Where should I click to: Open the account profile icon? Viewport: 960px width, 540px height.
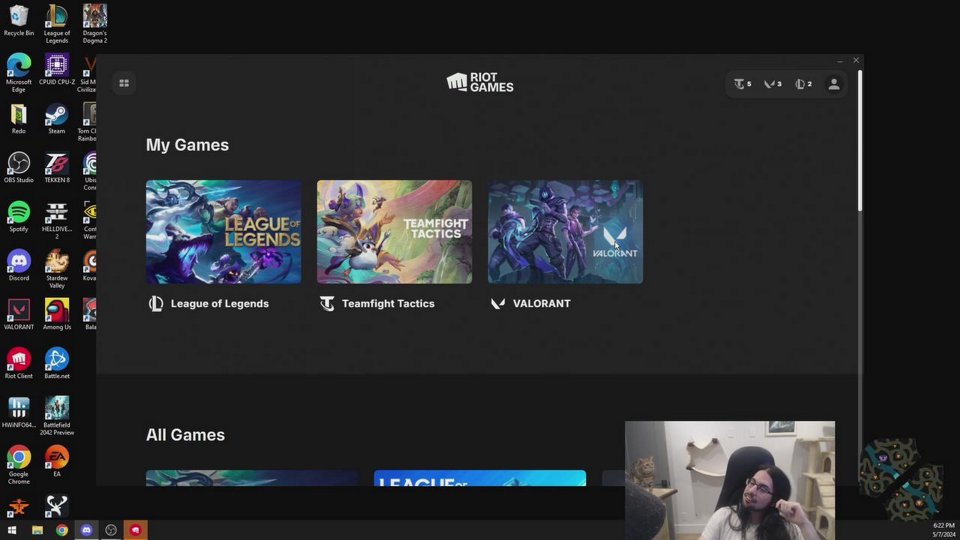(834, 84)
